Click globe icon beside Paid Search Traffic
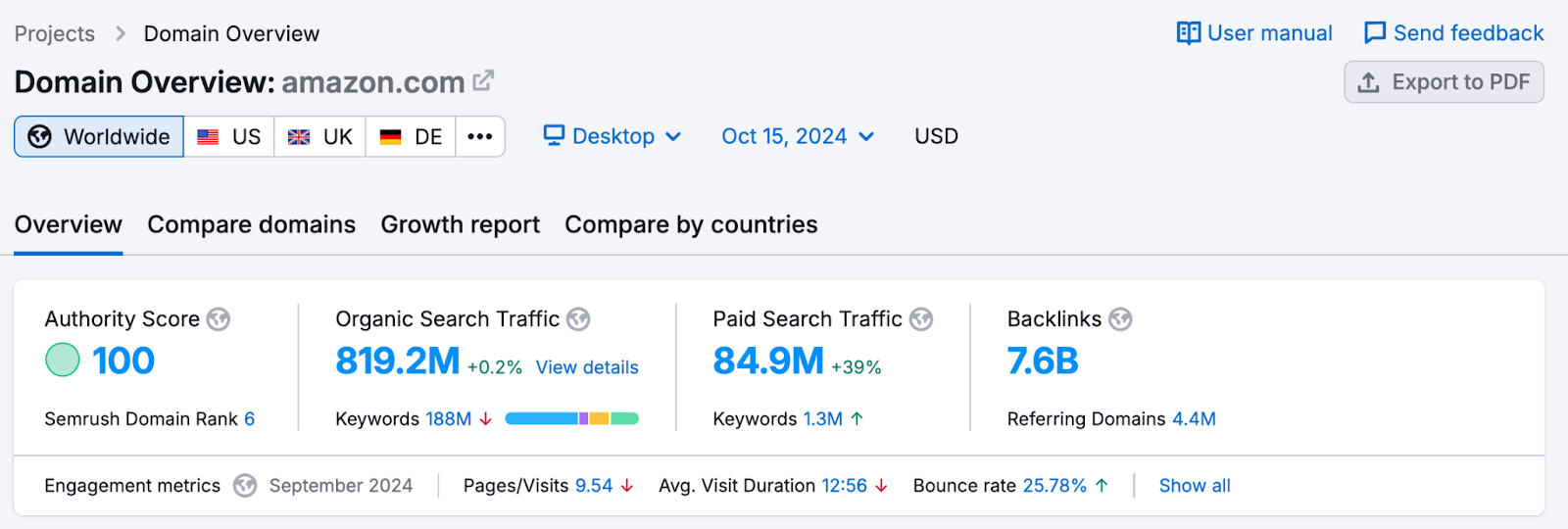 point(921,319)
